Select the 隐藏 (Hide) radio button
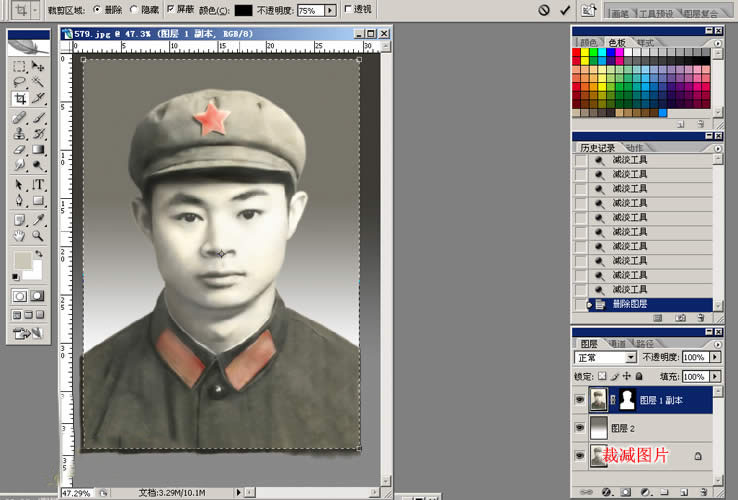Viewport: 738px width, 500px height. click(134, 9)
